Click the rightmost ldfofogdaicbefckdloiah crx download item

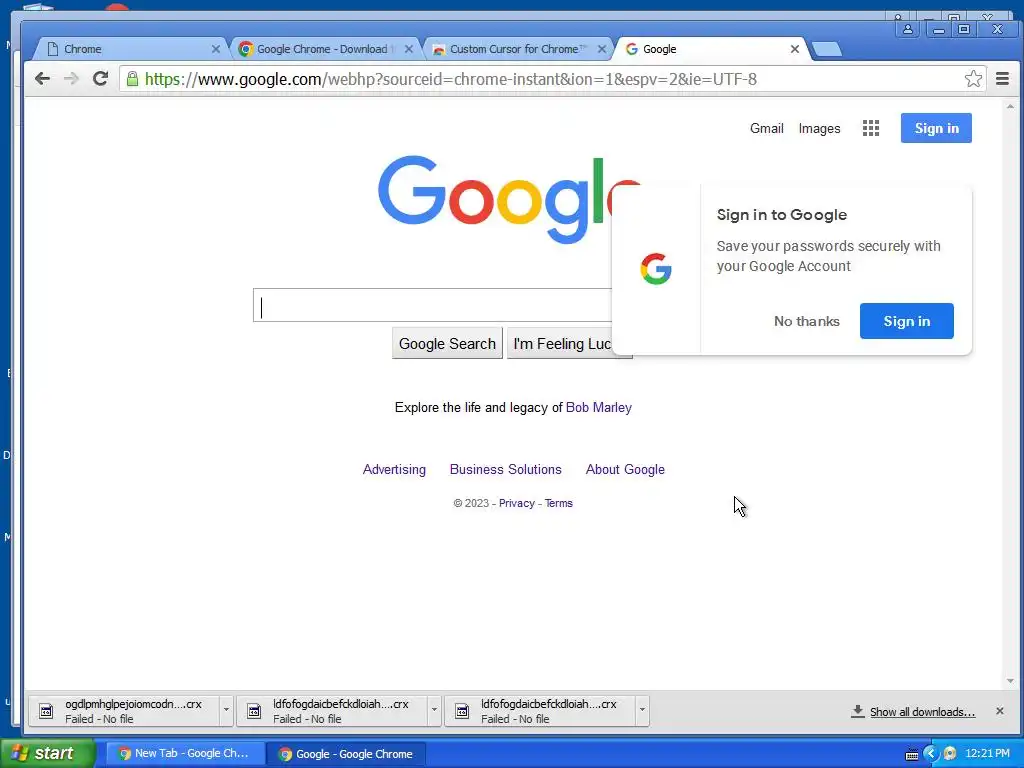tap(539, 711)
